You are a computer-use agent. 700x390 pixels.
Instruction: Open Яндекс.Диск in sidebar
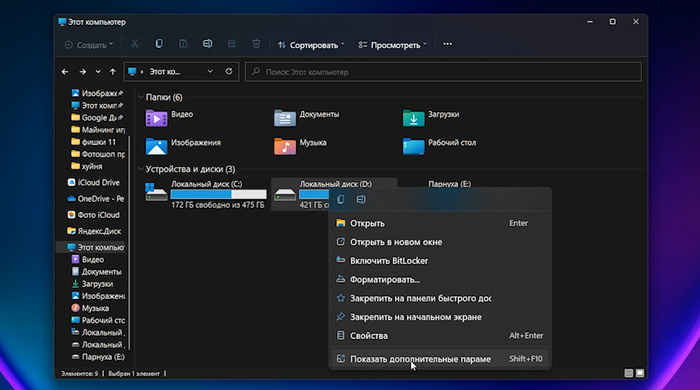pos(94,231)
